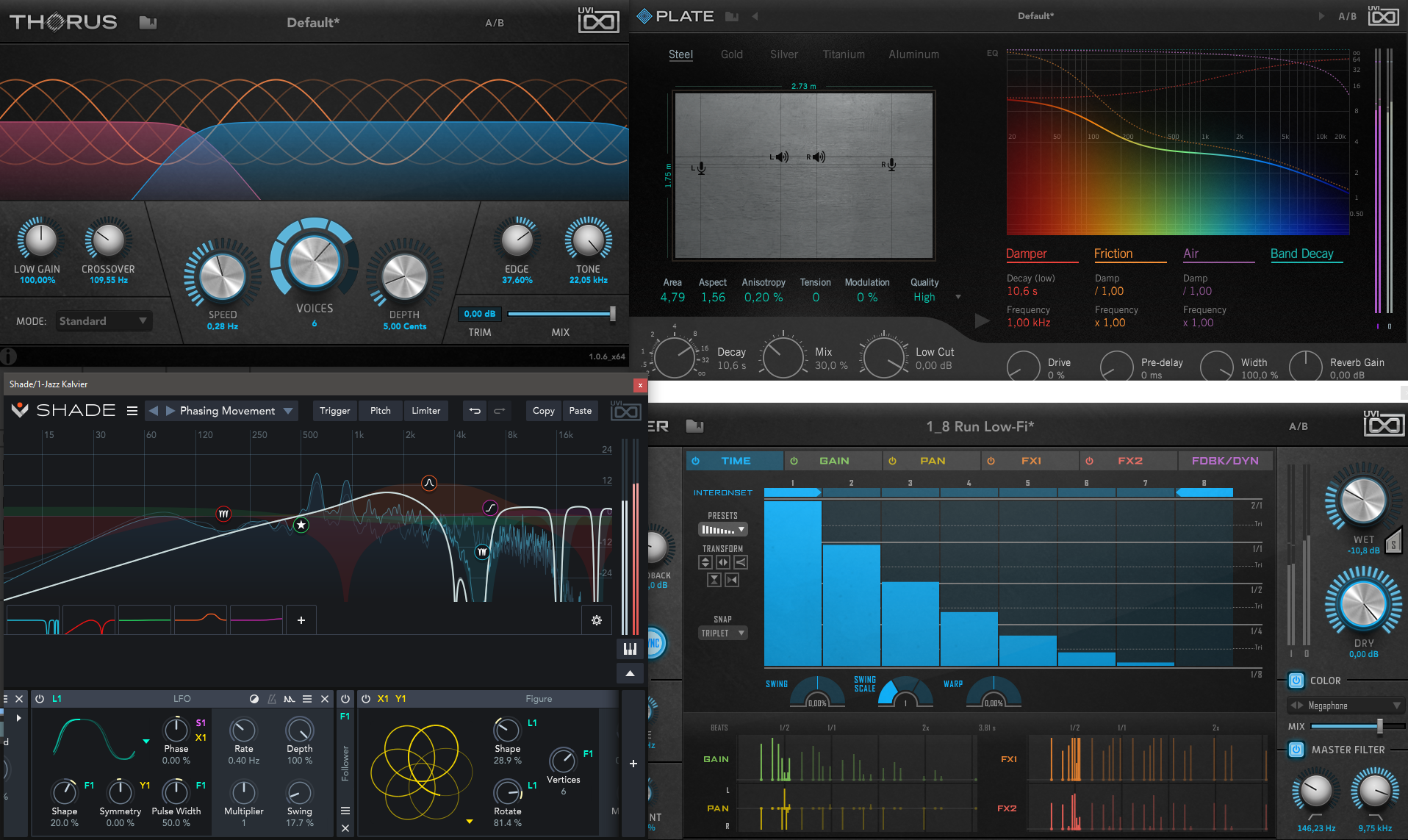Screen dimensions: 1408x840
Task: Open the Thorus preset folder icon
Action: (x=148, y=23)
